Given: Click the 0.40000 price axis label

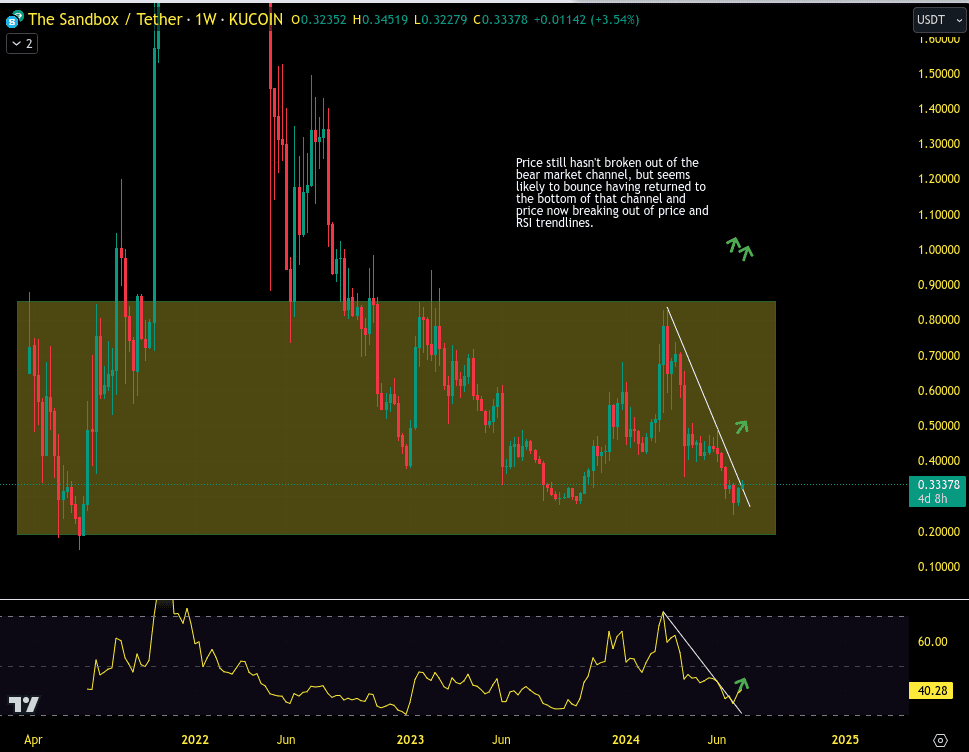Looking at the screenshot, I should [x=939, y=461].
